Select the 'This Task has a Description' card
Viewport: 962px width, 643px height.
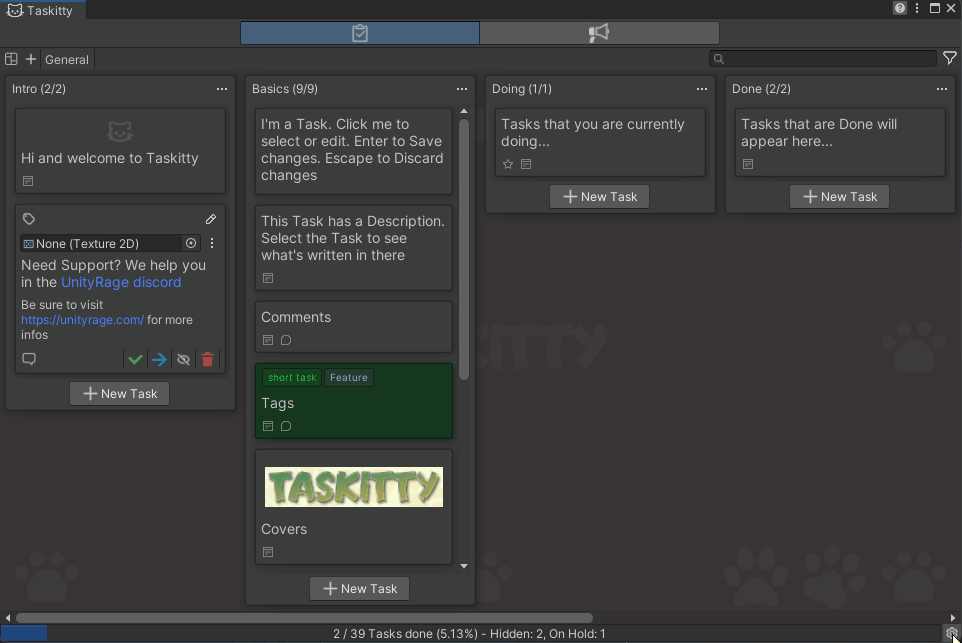tap(353, 247)
